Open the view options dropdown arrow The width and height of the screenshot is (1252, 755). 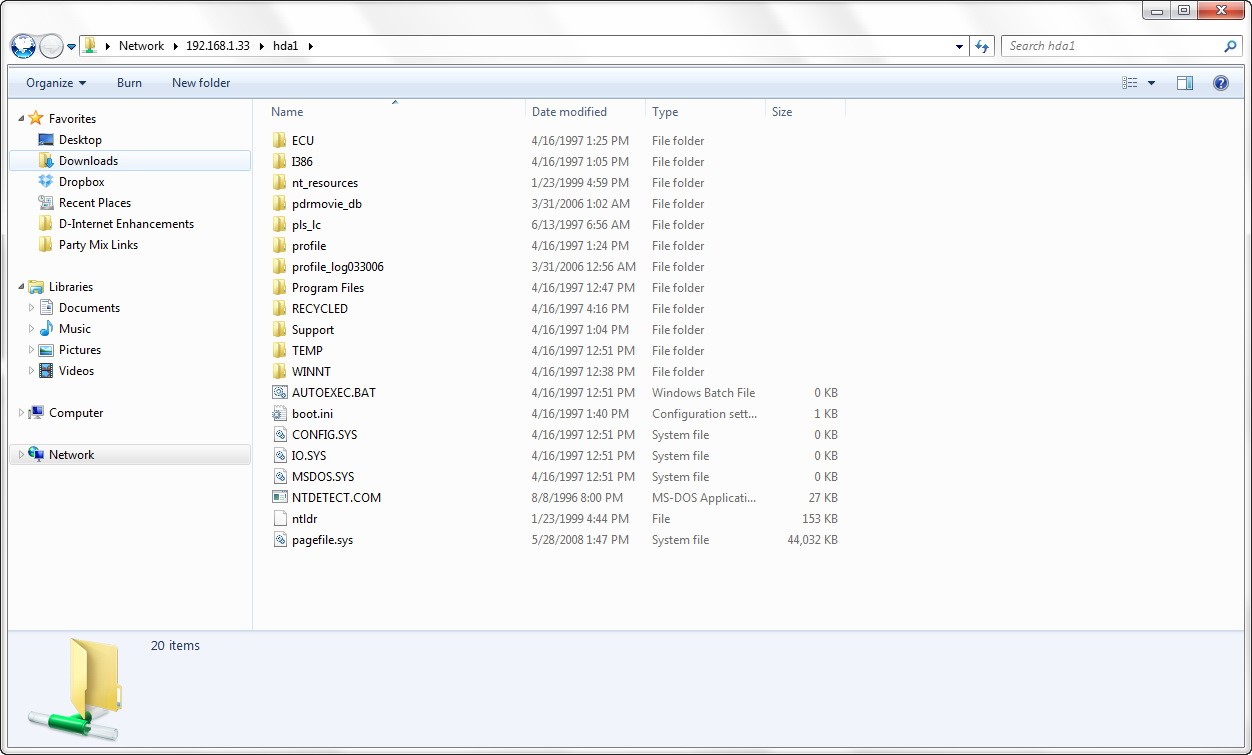[x=1151, y=83]
